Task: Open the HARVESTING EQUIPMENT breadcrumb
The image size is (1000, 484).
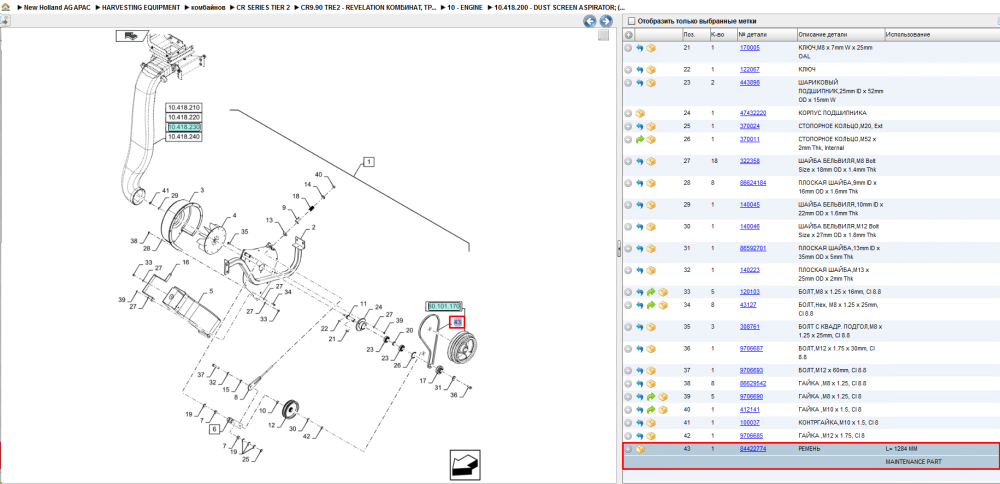Action: click(141, 7)
